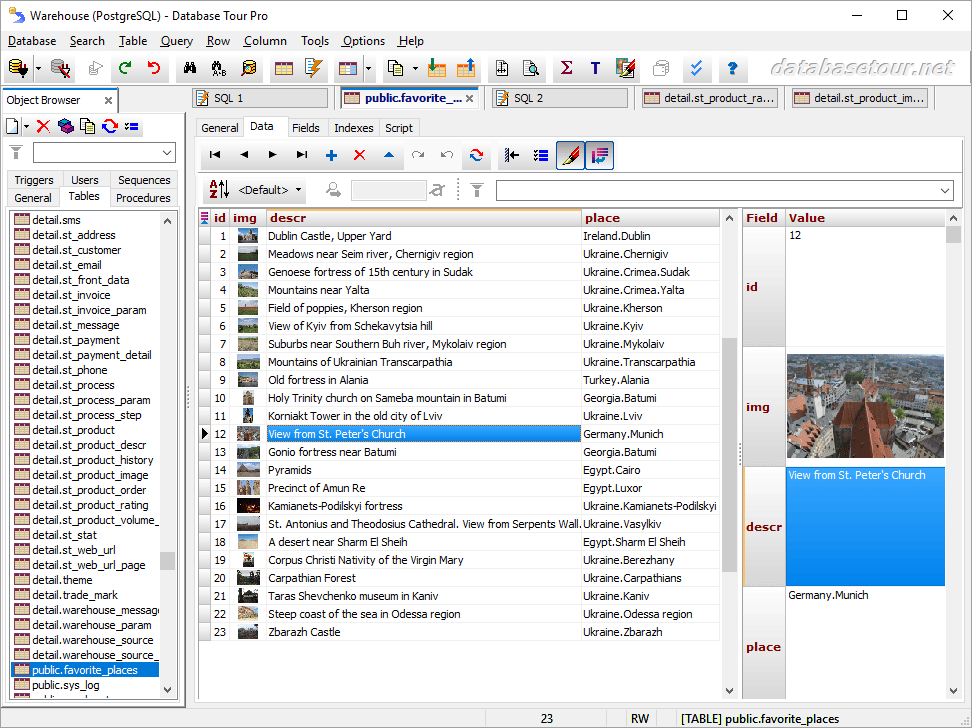The width and height of the screenshot is (972, 728).
Task: Click the red X delete record icon in the Data tab
Action: click(360, 155)
